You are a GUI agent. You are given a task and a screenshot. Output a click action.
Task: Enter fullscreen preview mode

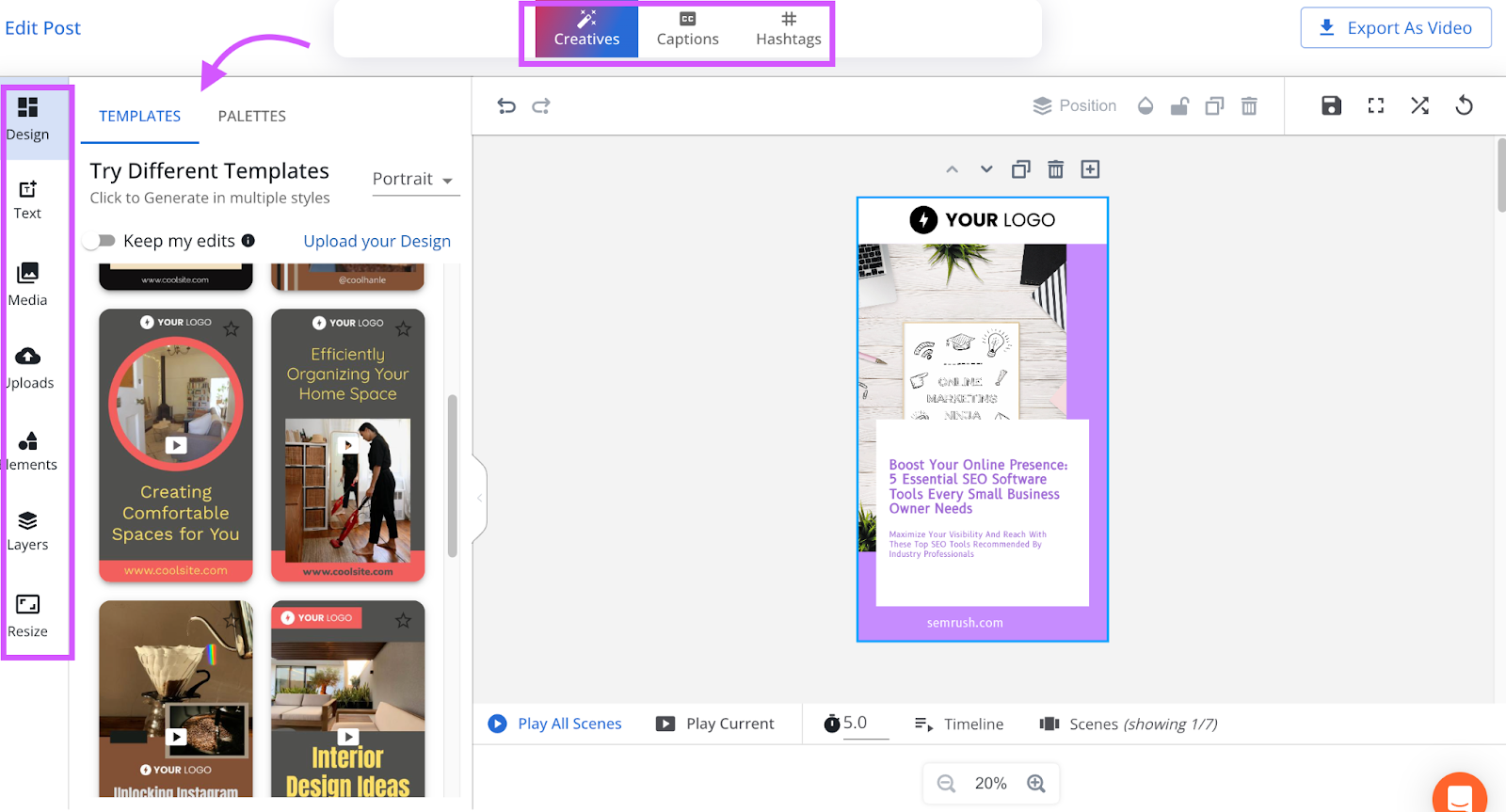[x=1375, y=105]
